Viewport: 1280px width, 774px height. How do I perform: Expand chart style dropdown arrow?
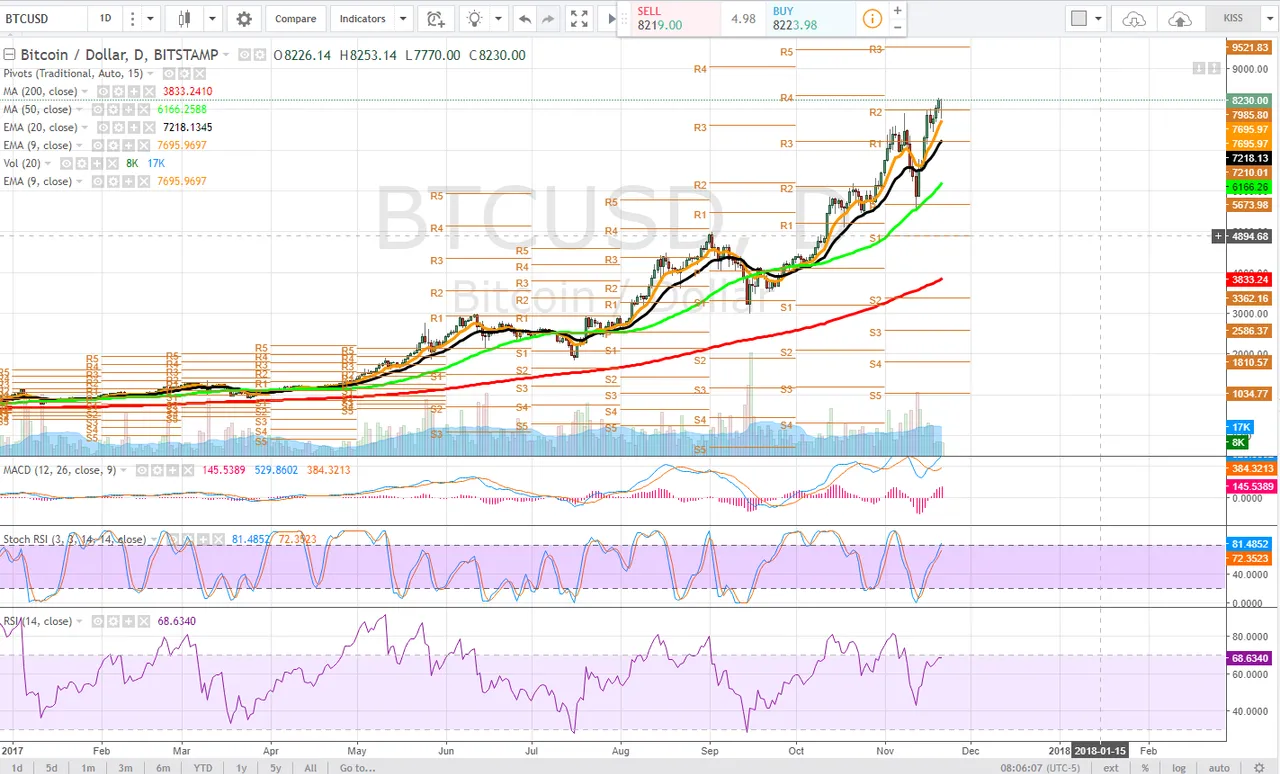pyautogui.click(x=213, y=19)
